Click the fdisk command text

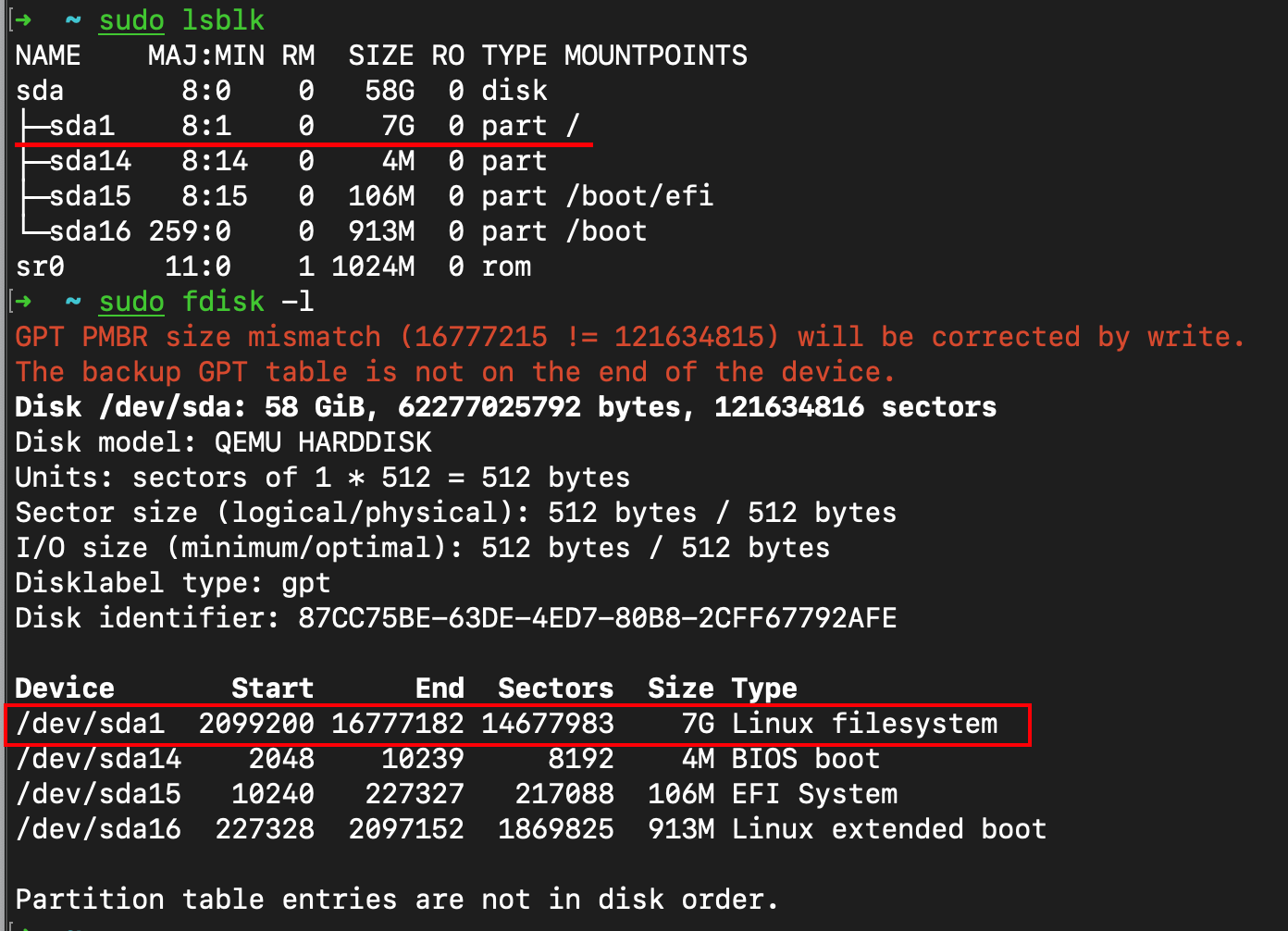pos(223,302)
